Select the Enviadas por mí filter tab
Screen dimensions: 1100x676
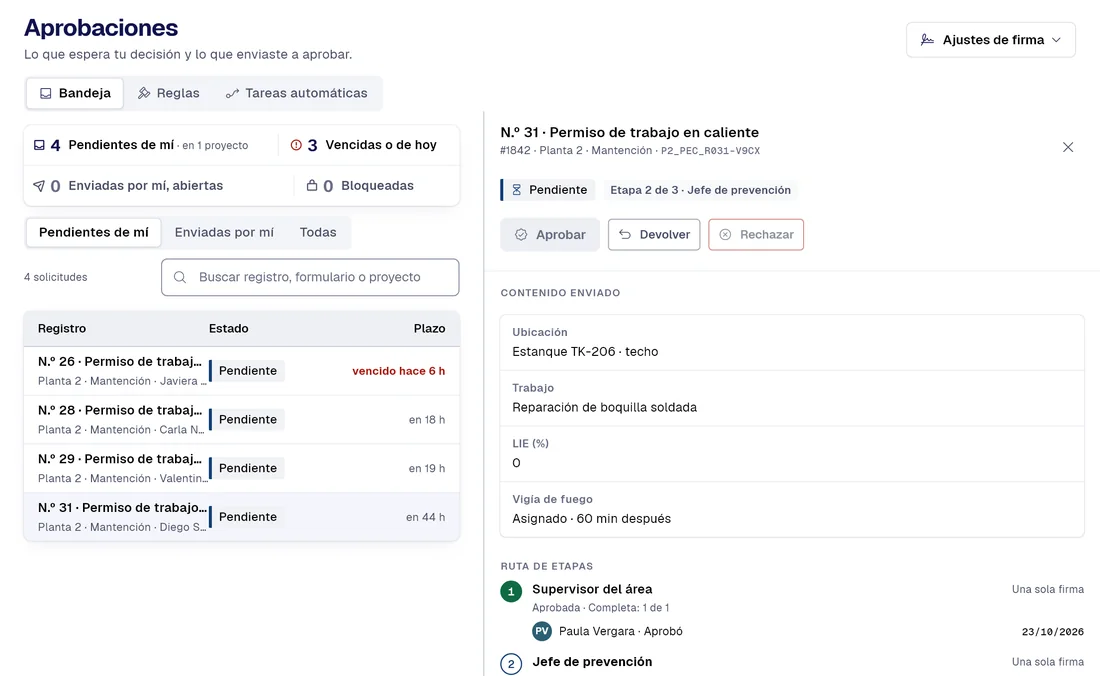(224, 232)
